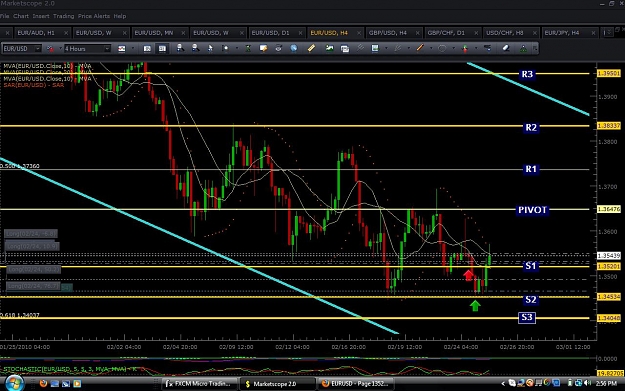Select the cursor pointer tool

pos(210,49)
